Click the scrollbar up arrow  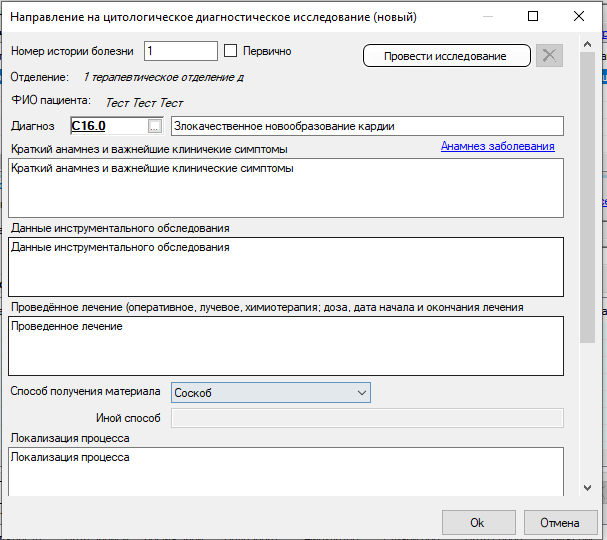coord(587,43)
